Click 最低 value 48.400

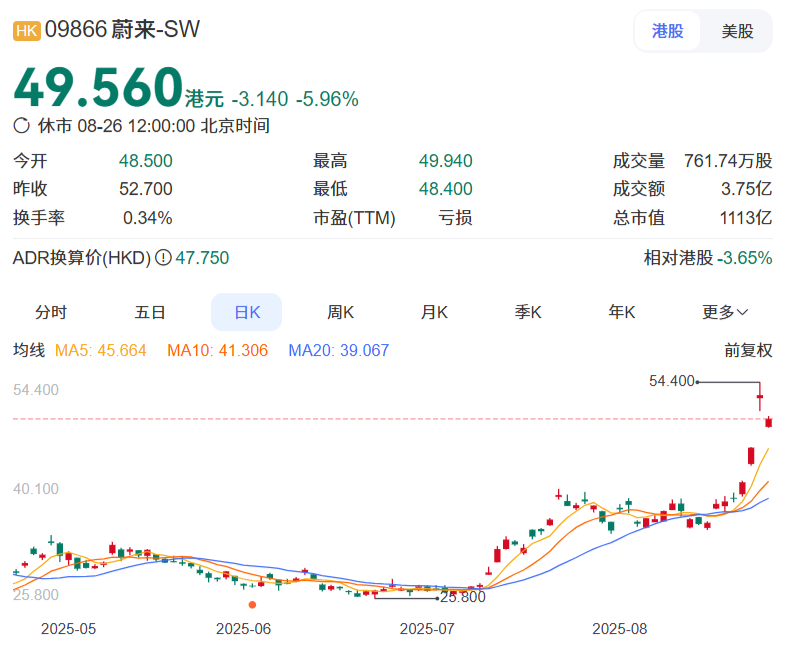point(446,189)
